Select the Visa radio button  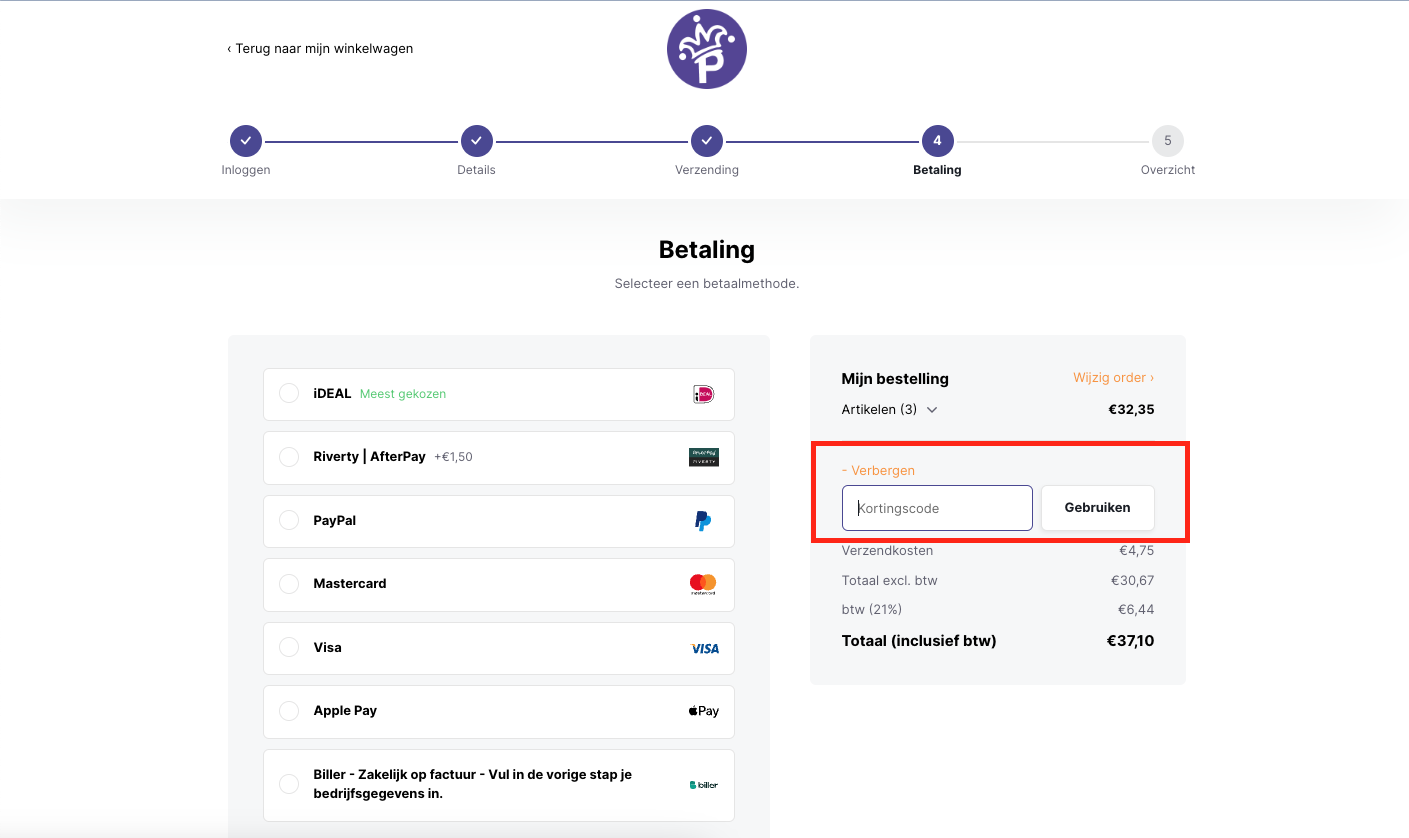pyautogui.click(x=289, y=647)
